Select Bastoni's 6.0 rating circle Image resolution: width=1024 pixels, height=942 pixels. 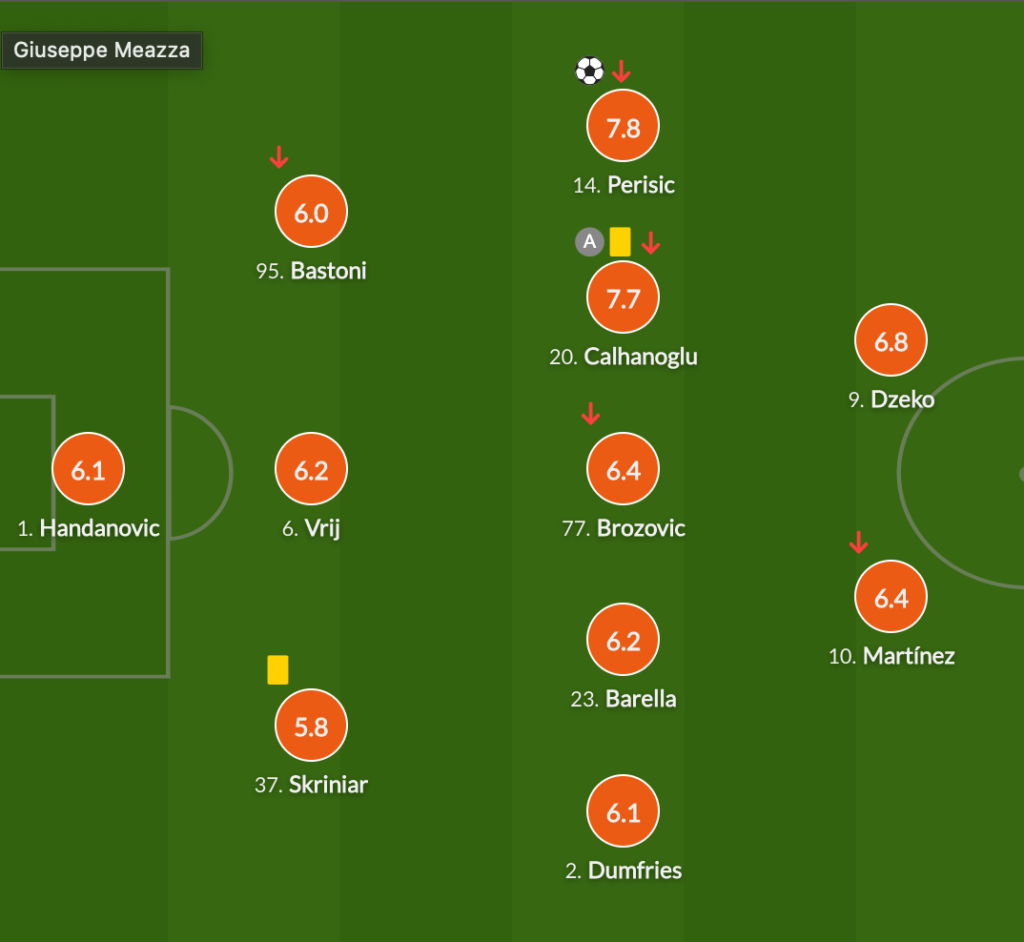311,212
